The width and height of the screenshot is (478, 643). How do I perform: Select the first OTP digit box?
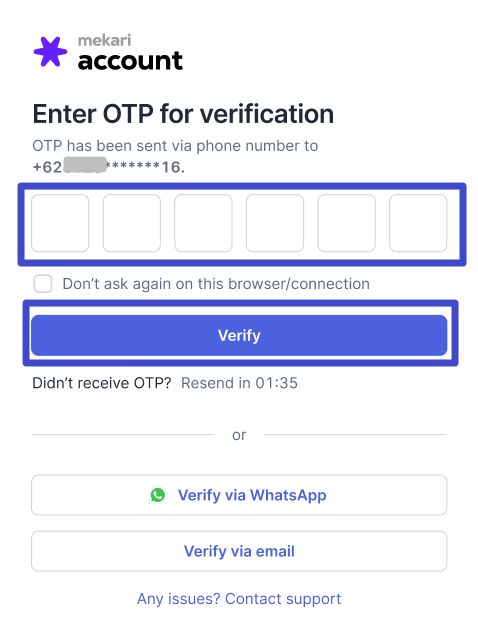[x=60, y=223]
